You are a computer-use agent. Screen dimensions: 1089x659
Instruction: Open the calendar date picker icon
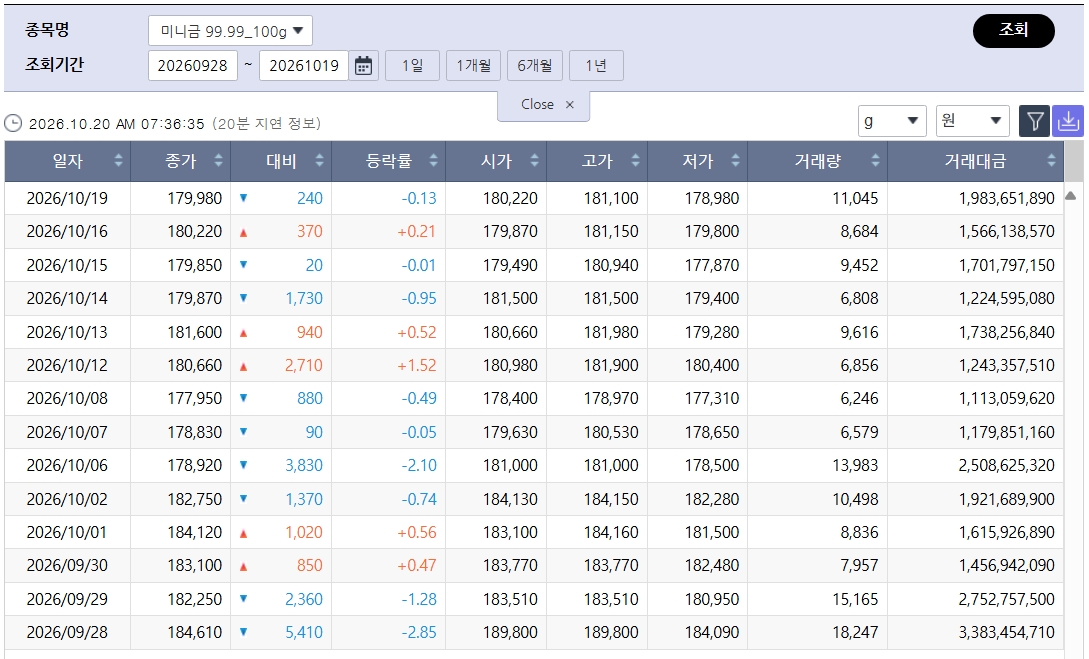click(363, 66)
